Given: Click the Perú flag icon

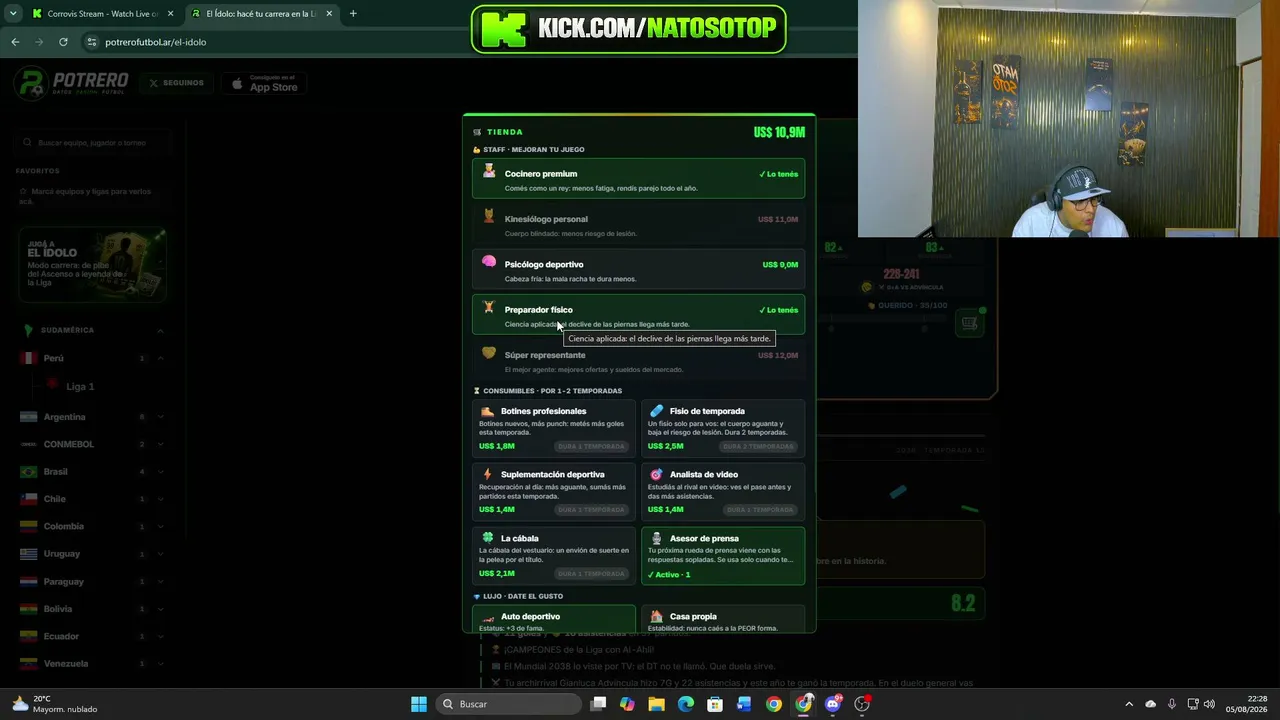Looking at the screenshot, I should click(28, 358).
